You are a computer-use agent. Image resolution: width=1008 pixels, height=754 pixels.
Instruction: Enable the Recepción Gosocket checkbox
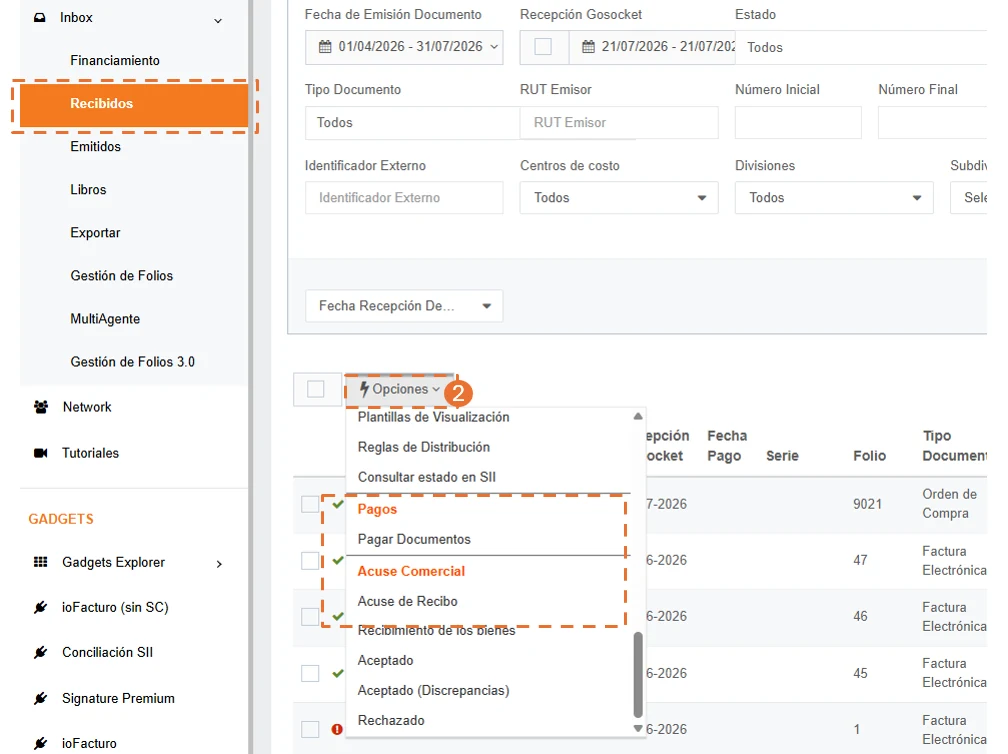pos(543,46)
